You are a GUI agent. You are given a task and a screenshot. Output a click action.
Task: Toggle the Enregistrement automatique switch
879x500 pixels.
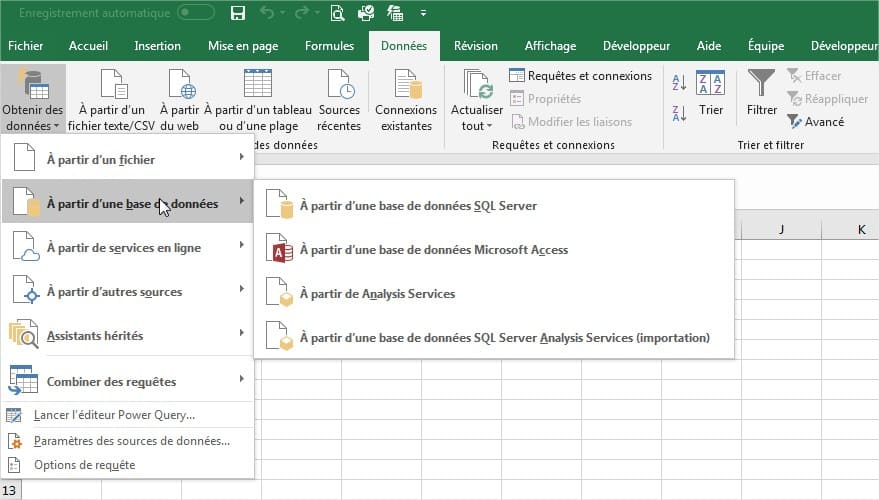point(196,13)
